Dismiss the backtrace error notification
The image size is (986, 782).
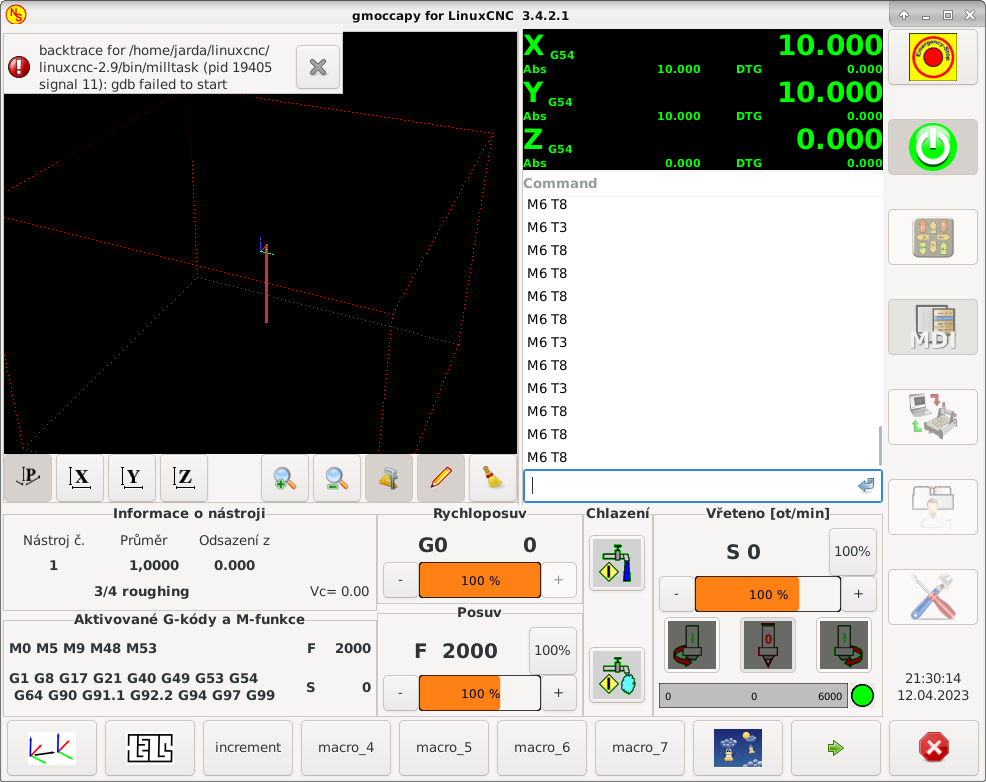click(x=318, y=67)
